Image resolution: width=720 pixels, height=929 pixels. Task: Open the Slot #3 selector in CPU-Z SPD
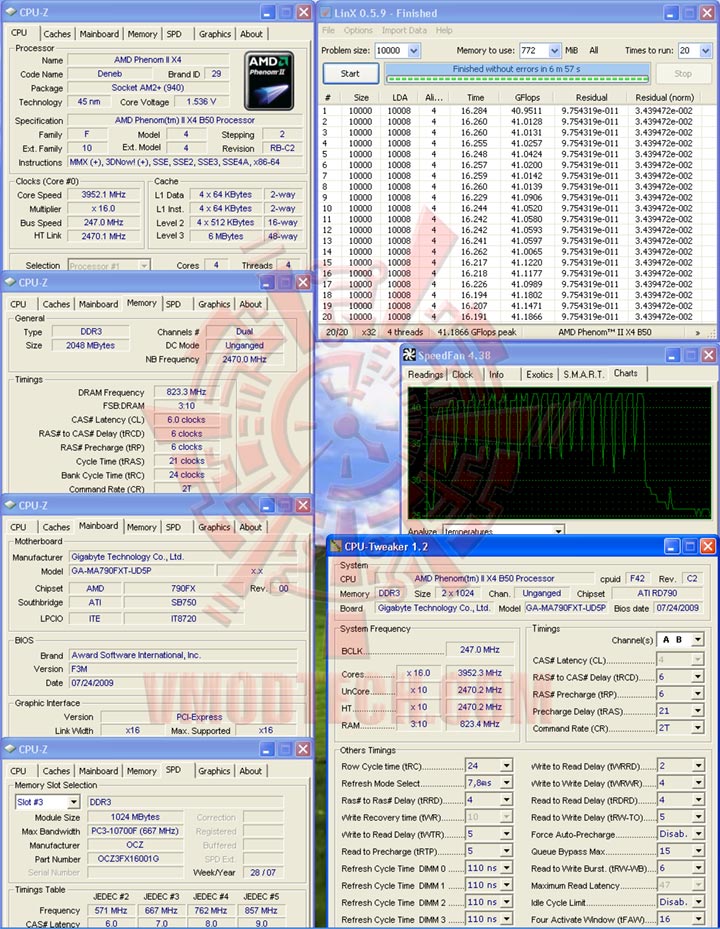tap(73, 802)
